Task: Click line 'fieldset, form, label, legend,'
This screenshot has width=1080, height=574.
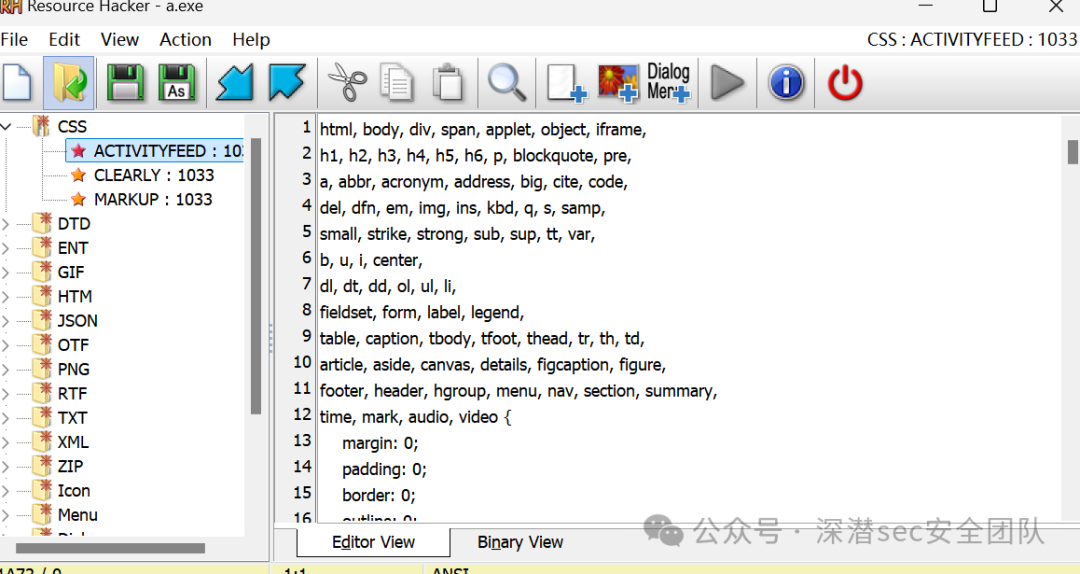Action: (x=422, y=313)
